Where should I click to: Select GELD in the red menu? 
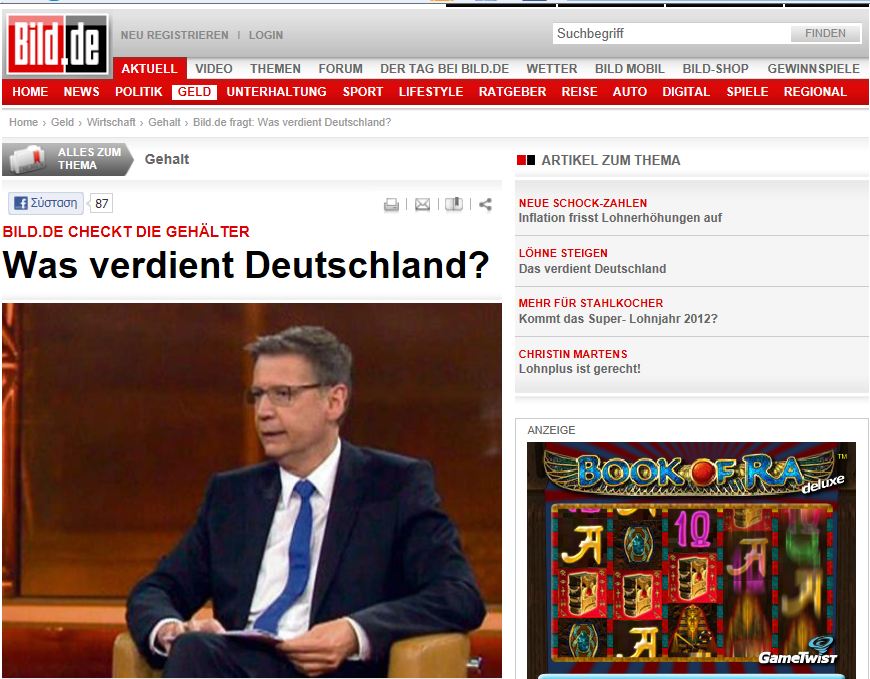coord(194,92)
